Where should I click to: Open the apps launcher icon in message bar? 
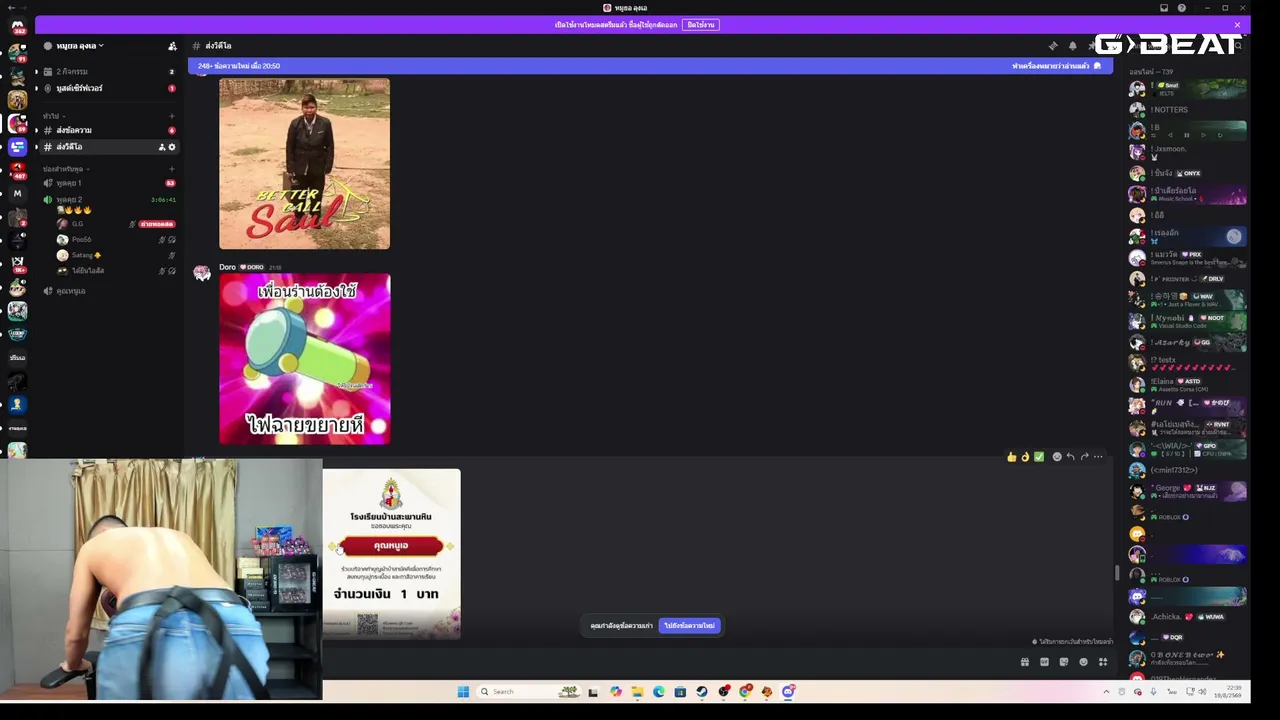click(1103, 662)
